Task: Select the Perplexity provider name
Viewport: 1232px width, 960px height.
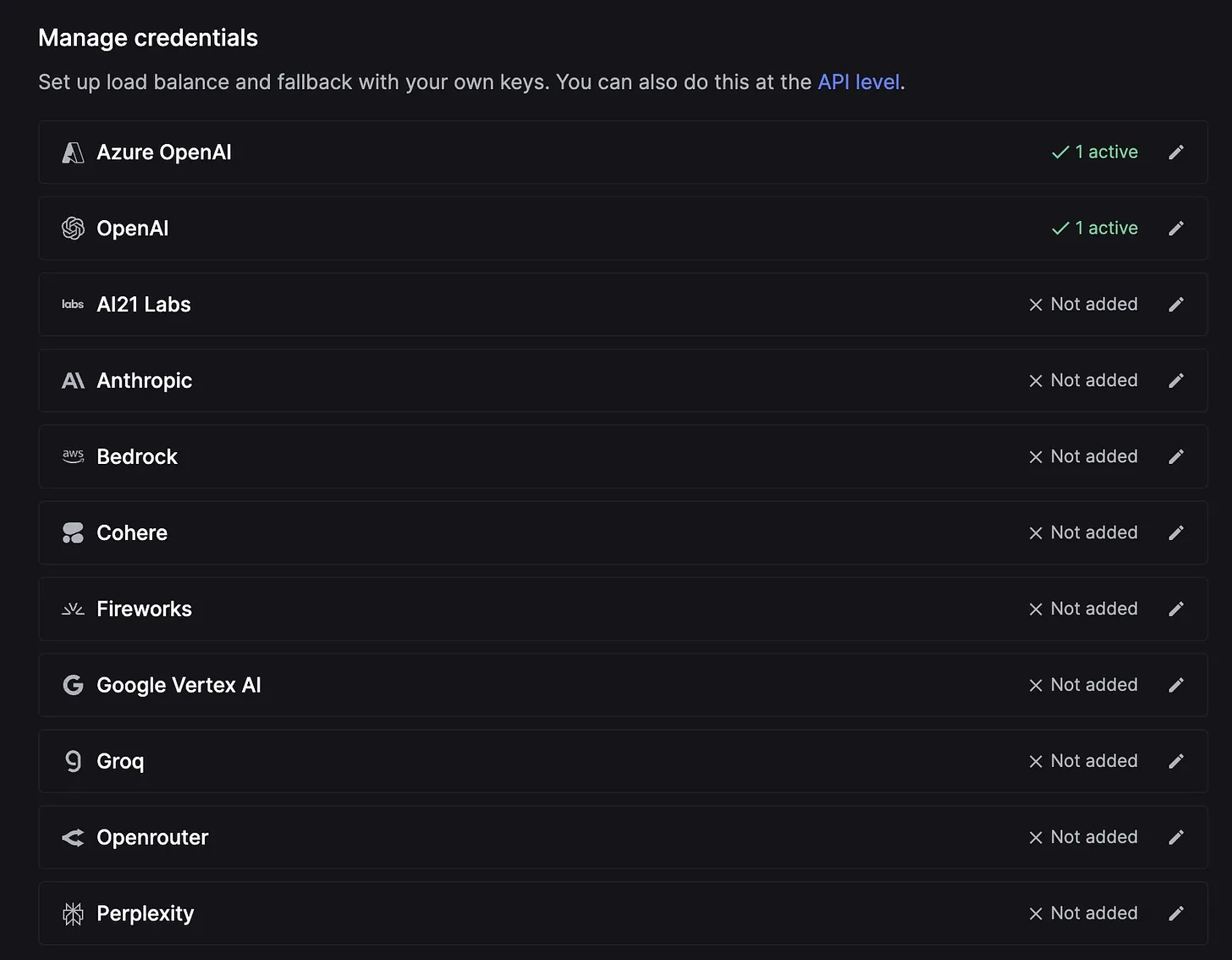Action: point(145,913)
